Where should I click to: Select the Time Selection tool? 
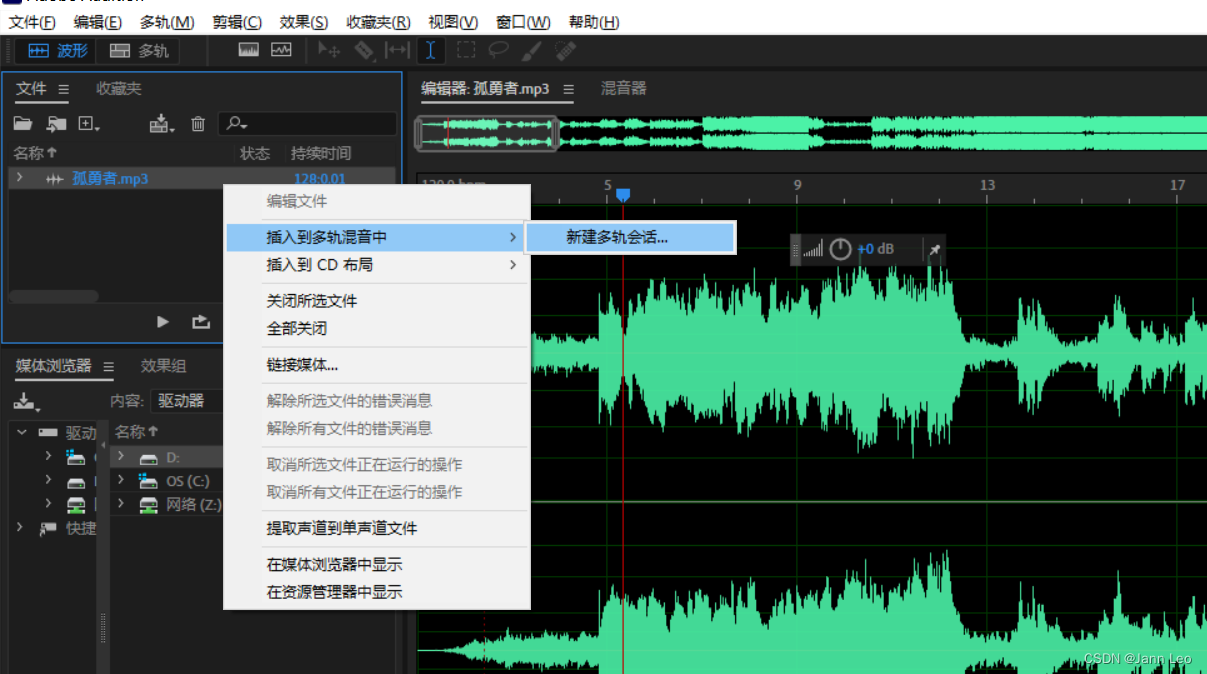(430, 49)
